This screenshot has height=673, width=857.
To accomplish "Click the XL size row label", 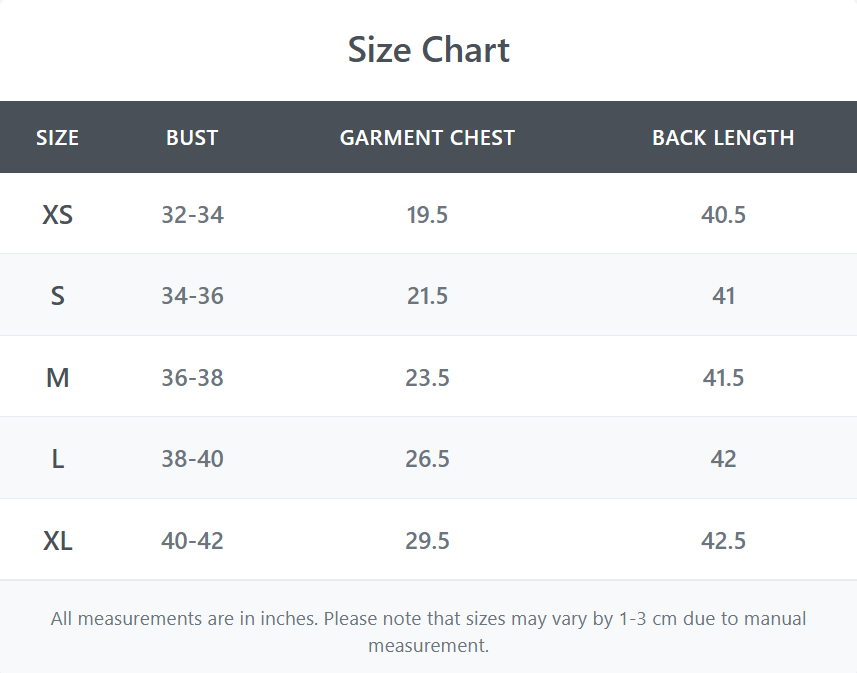I will coord(57,541).
